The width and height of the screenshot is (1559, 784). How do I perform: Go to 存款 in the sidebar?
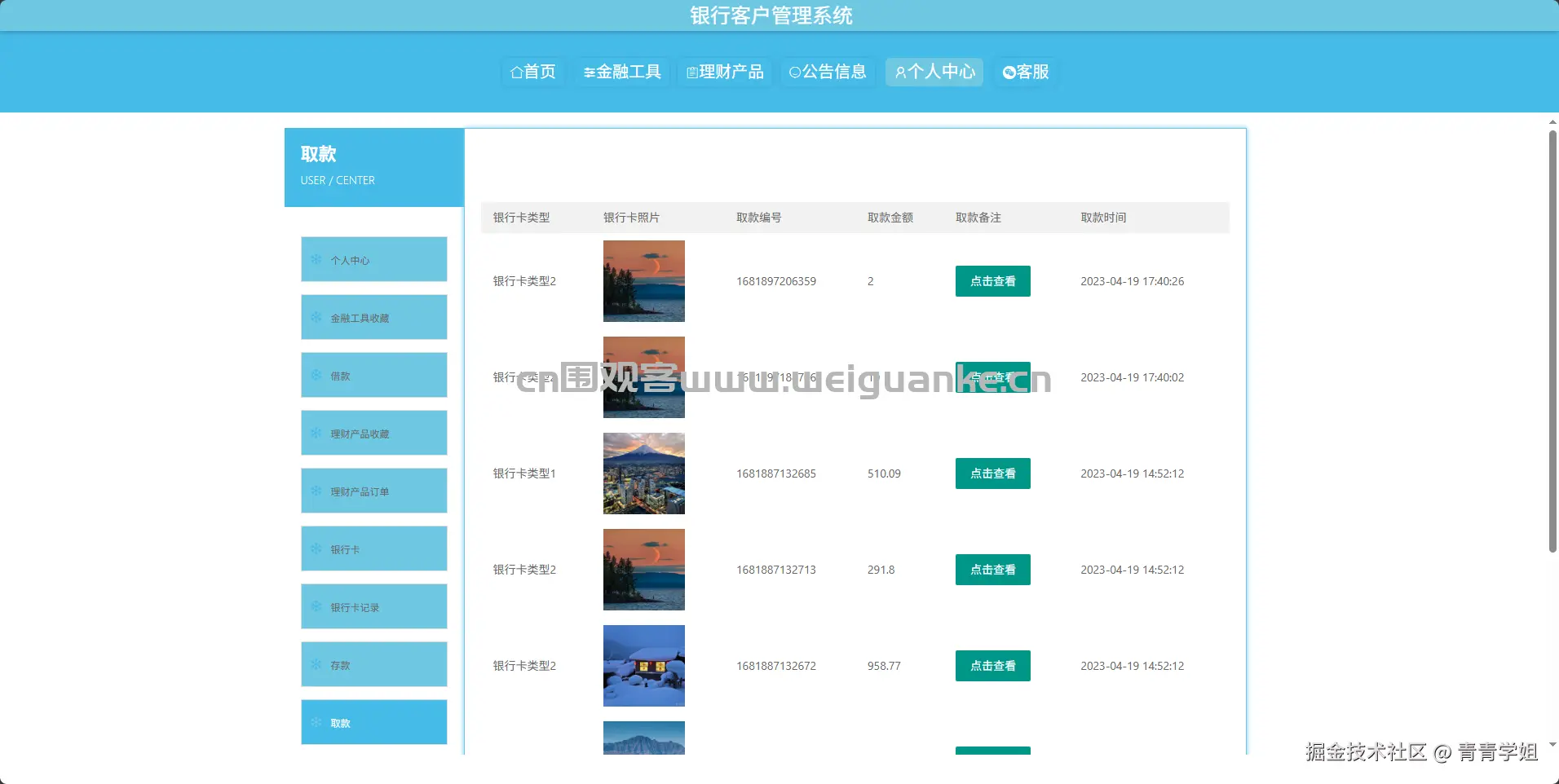(x=374, y=664)
